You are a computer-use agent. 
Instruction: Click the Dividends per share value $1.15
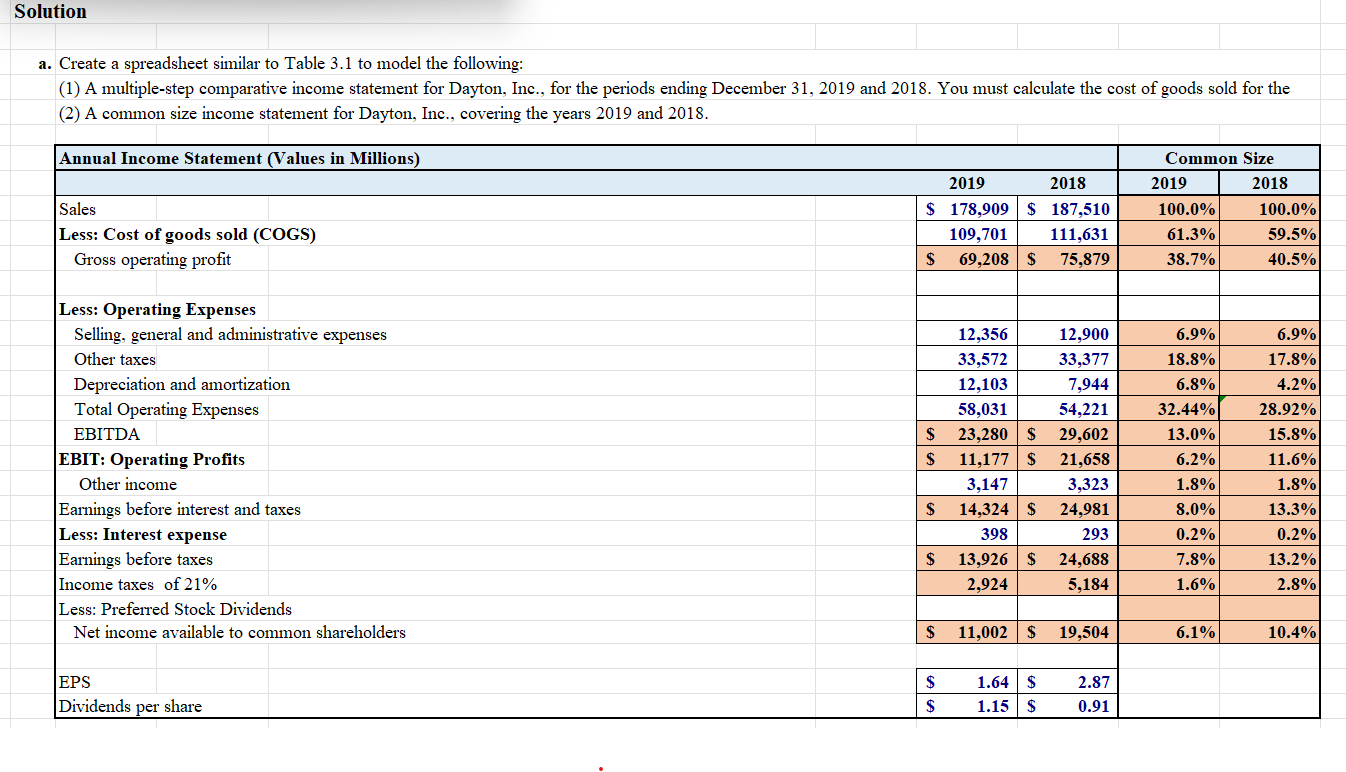click(966, 706)
